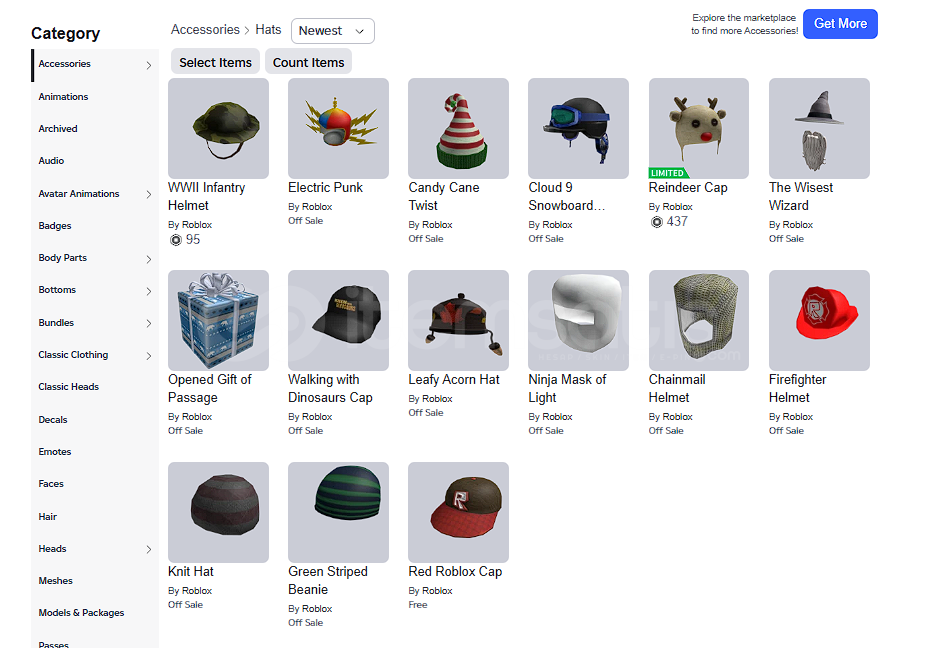Expand the Bottoms category chevron

[149, 291]
